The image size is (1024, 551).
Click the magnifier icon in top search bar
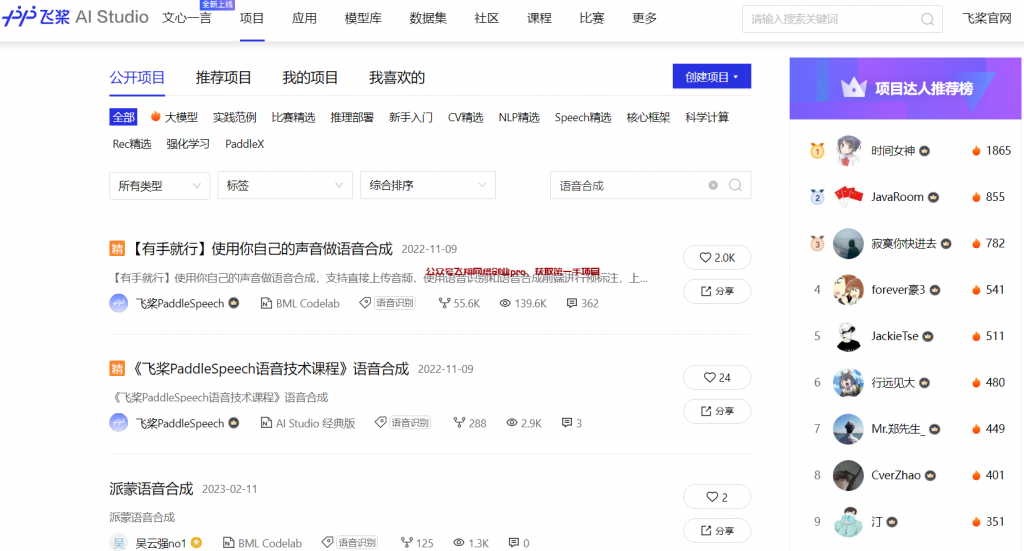927,19
